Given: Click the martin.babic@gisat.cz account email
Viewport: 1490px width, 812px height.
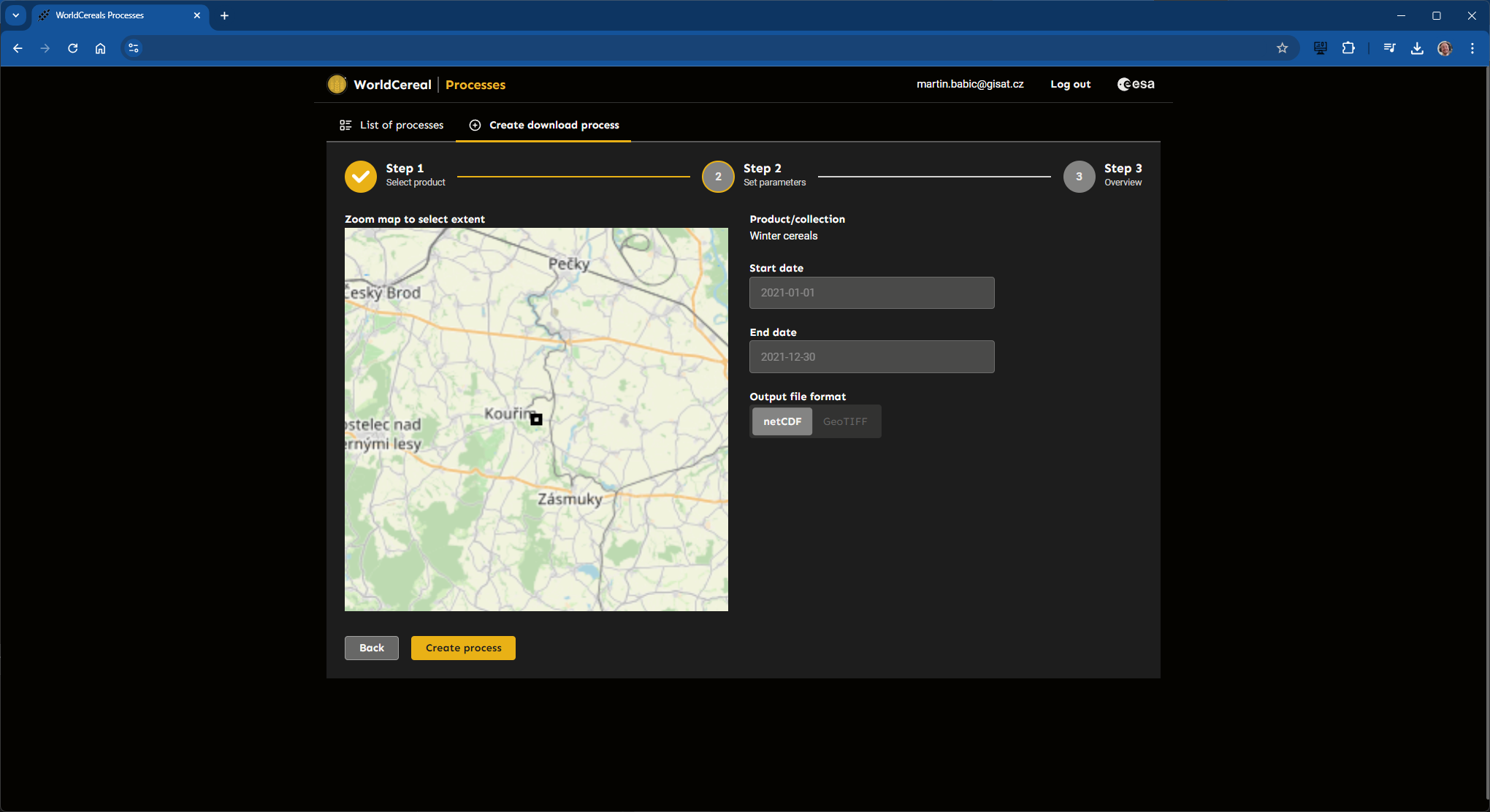Looking at the screenshot, I should [970, 84].
